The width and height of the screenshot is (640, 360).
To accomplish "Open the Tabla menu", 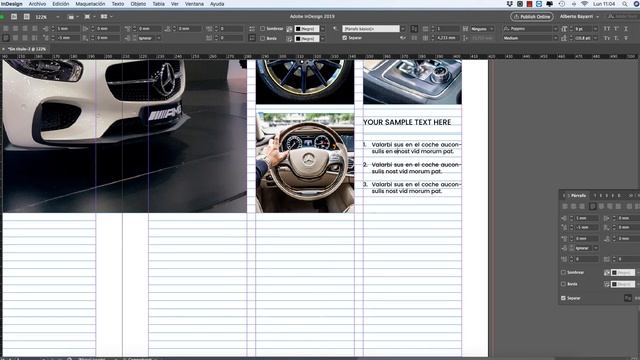I will [x=158, y=4].
